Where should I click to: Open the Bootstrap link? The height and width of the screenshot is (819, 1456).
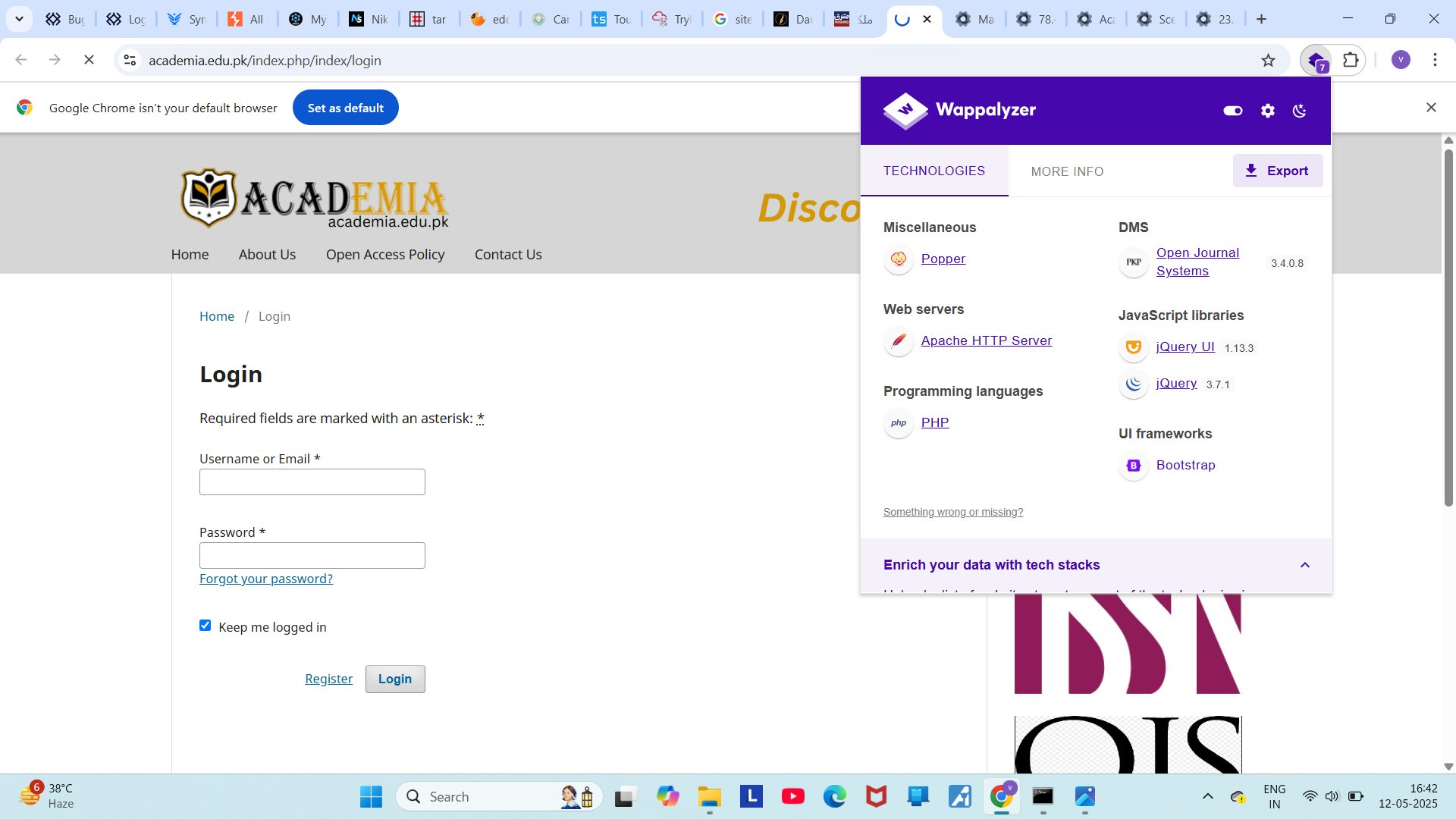tap(1185, 465)
